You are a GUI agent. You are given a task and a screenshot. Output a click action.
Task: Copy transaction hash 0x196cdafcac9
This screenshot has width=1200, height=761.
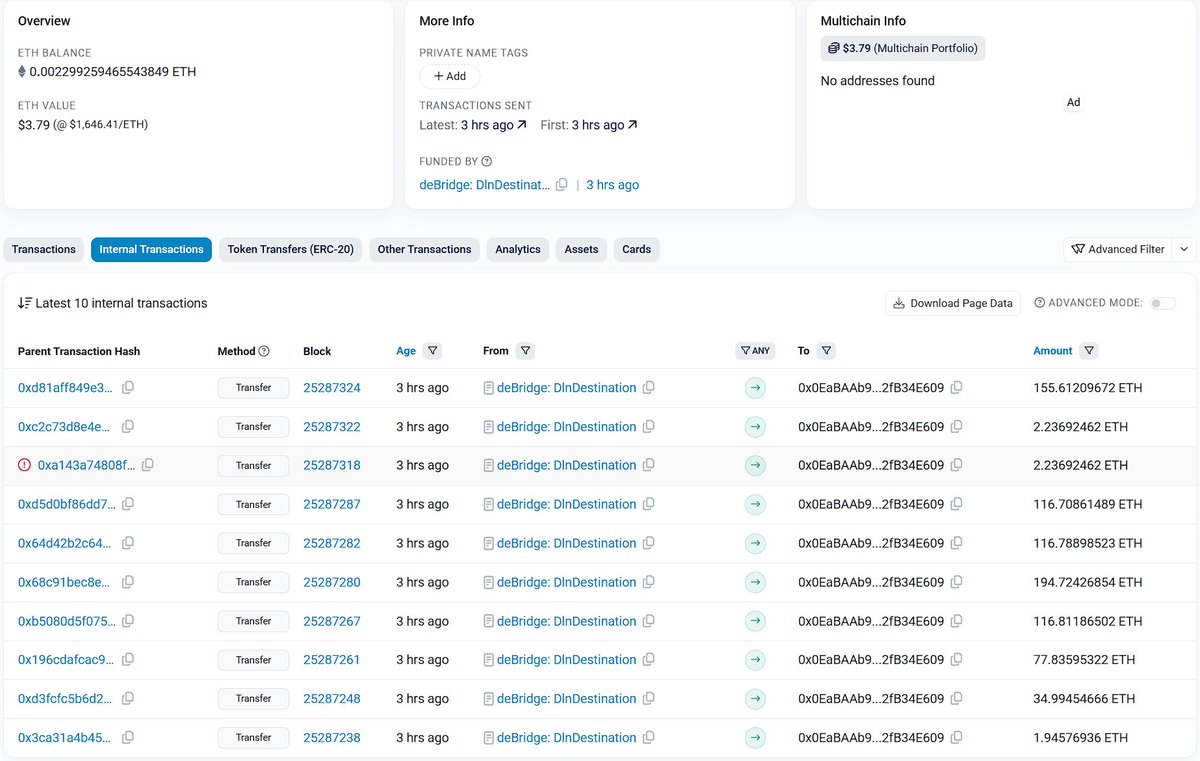click(128, 660)
